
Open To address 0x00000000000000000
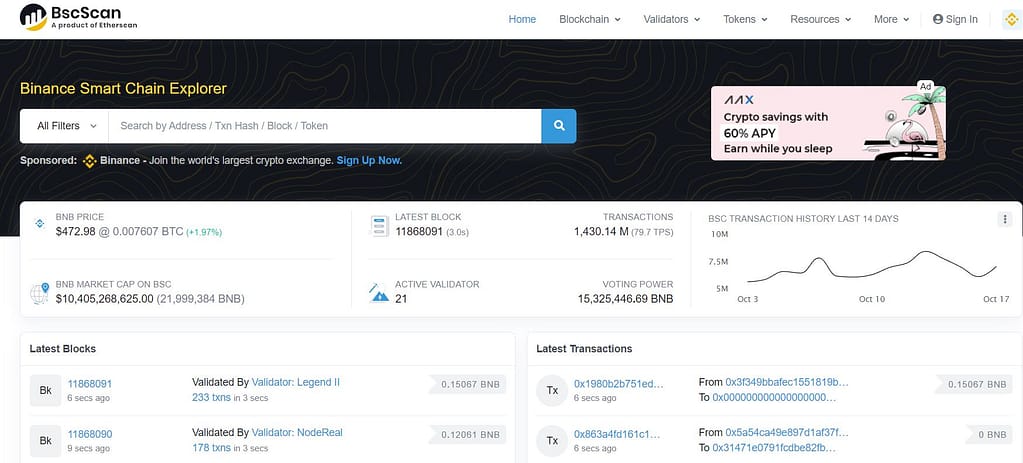pos(774,397)
